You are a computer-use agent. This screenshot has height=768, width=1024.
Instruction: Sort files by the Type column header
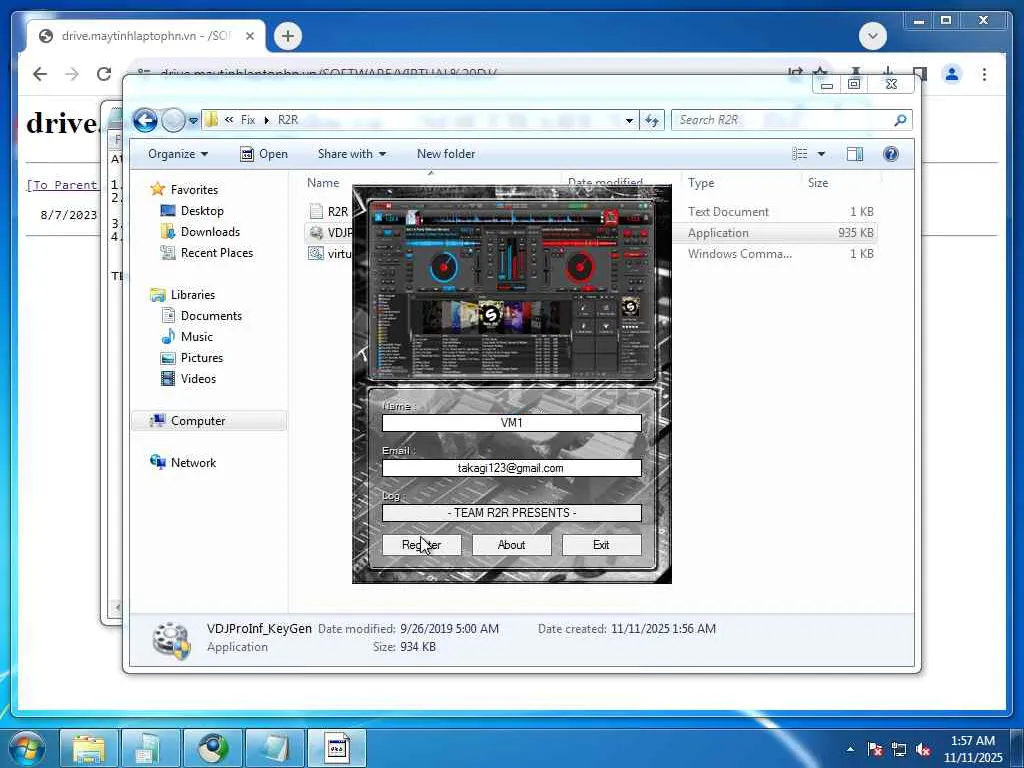pos(701,183)
